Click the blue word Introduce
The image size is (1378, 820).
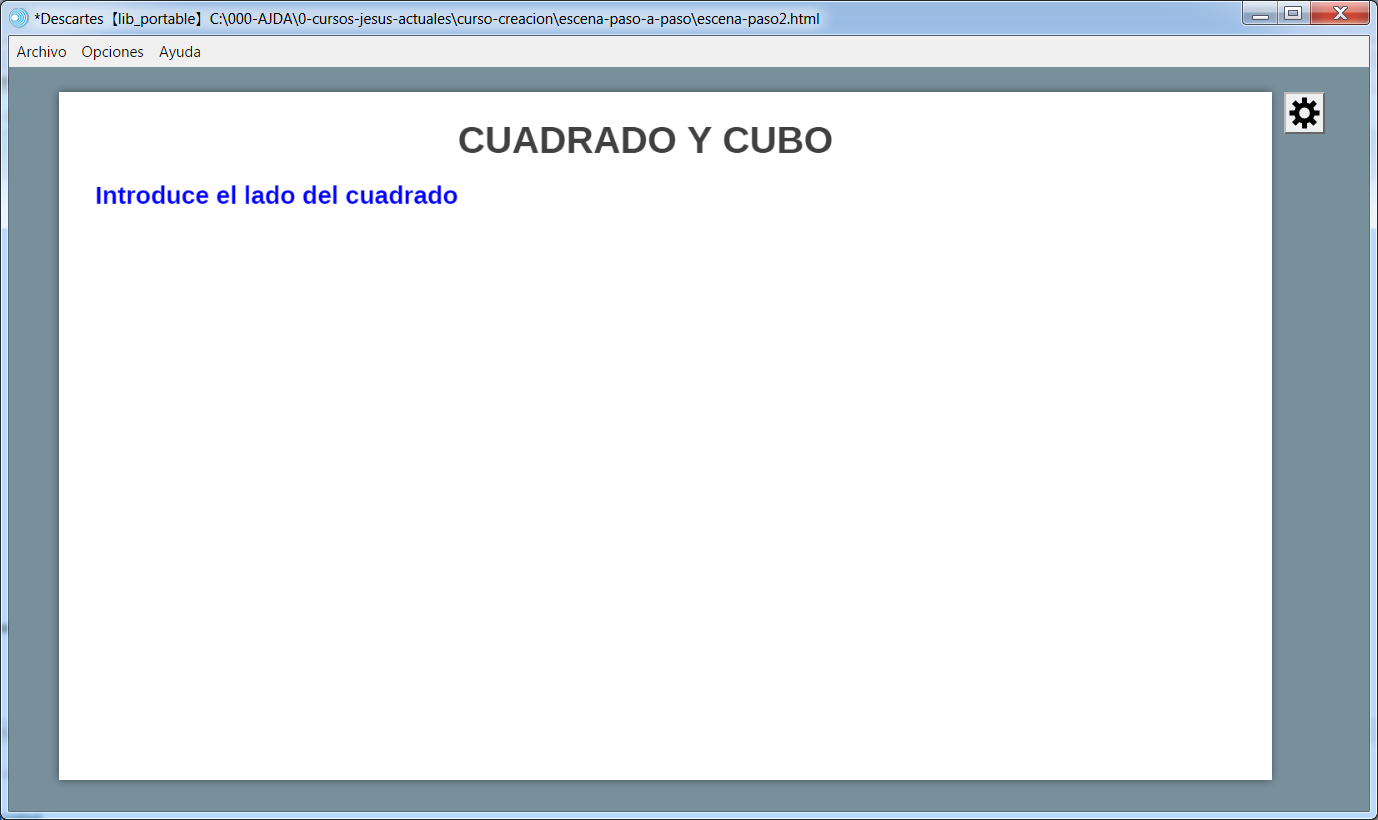click(152, 196)
